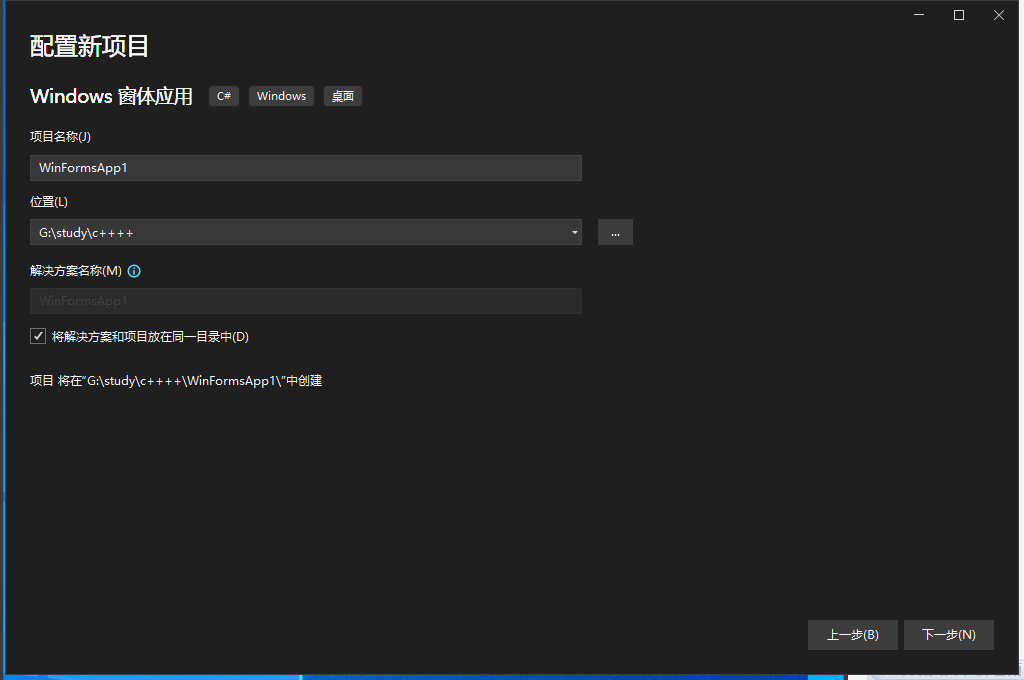Minimize the configure project window
Viewport: 1024px width, 680px height.
pyautogui.click(x=919, y=15)
